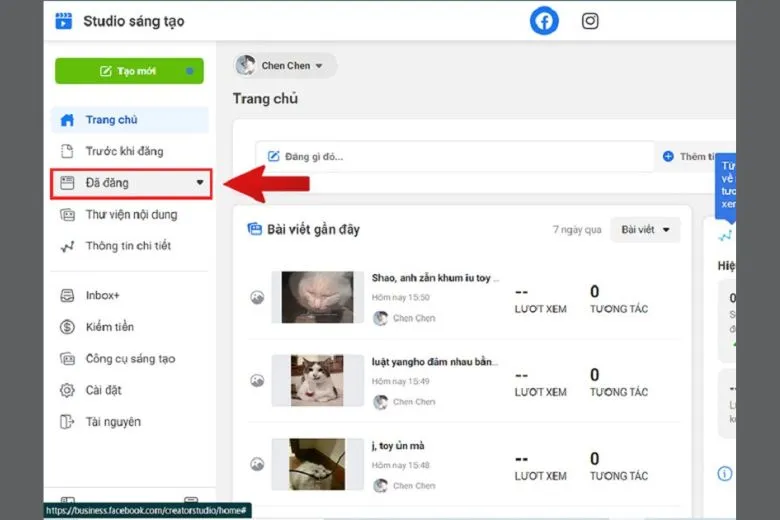The height and width of the screenshot is (520, 780).
Task: Open the Bài viết filter dropdown
Action: pyautogui.click(x=645, y=230)
